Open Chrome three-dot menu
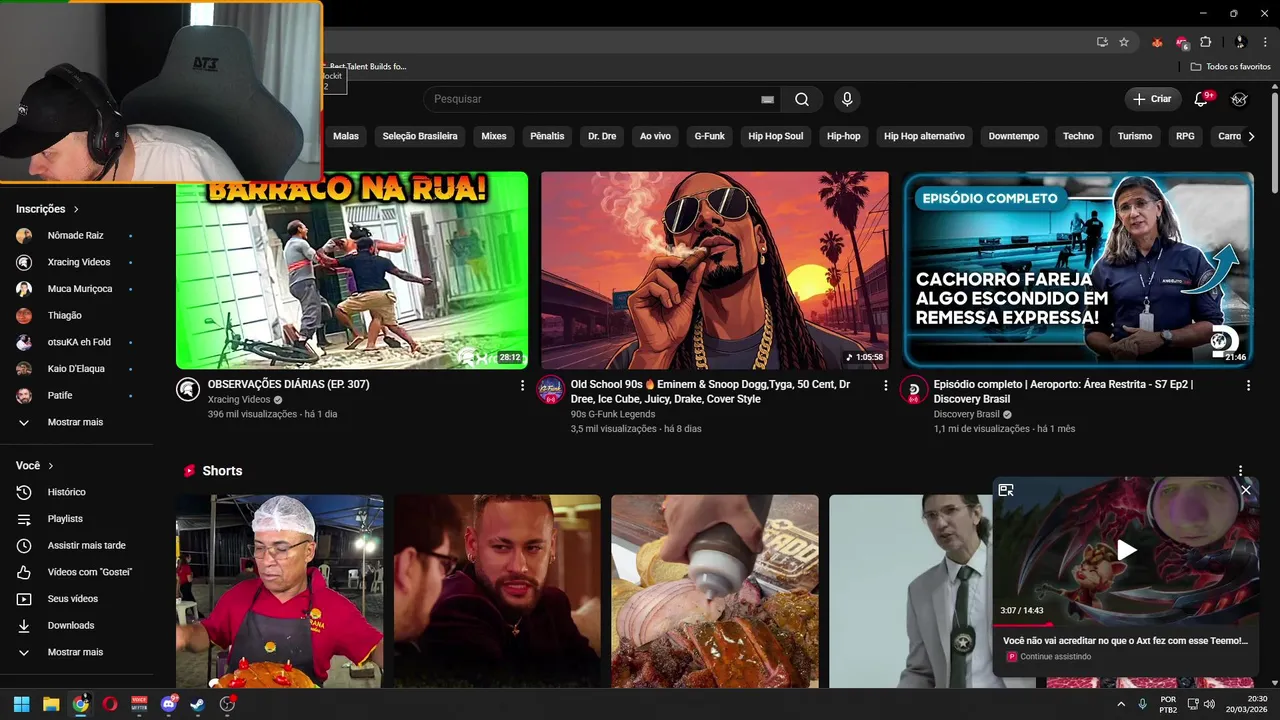 pyautogui.click(x=1265, y=42)
